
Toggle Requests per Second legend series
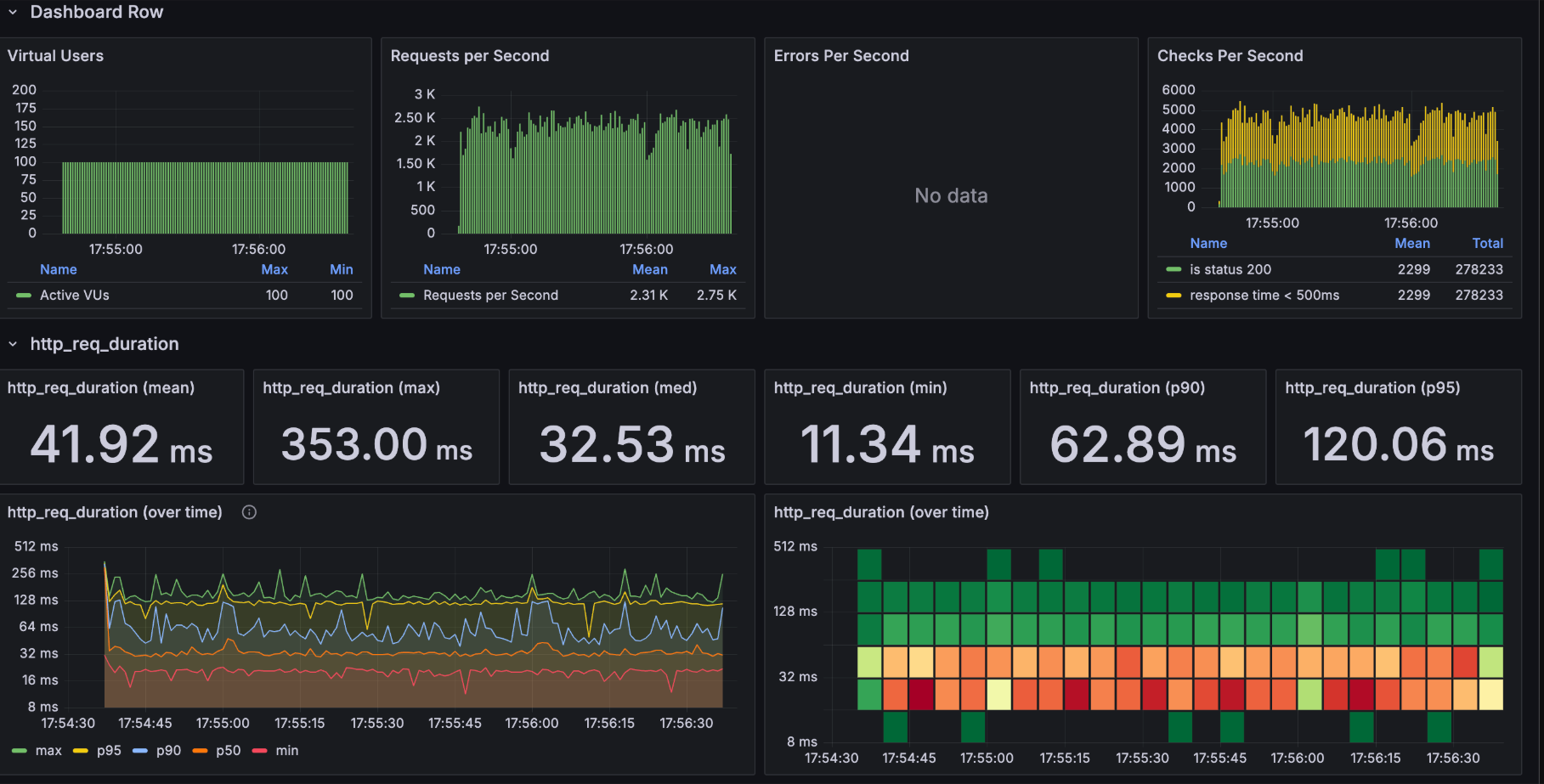pos(491,295)
